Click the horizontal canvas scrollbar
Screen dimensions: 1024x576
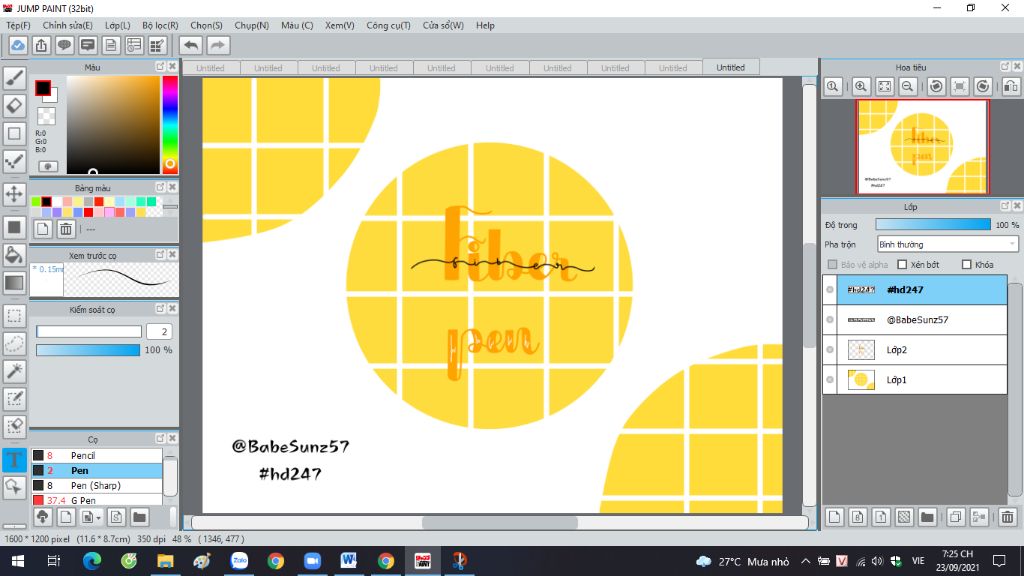click(500, 522)
